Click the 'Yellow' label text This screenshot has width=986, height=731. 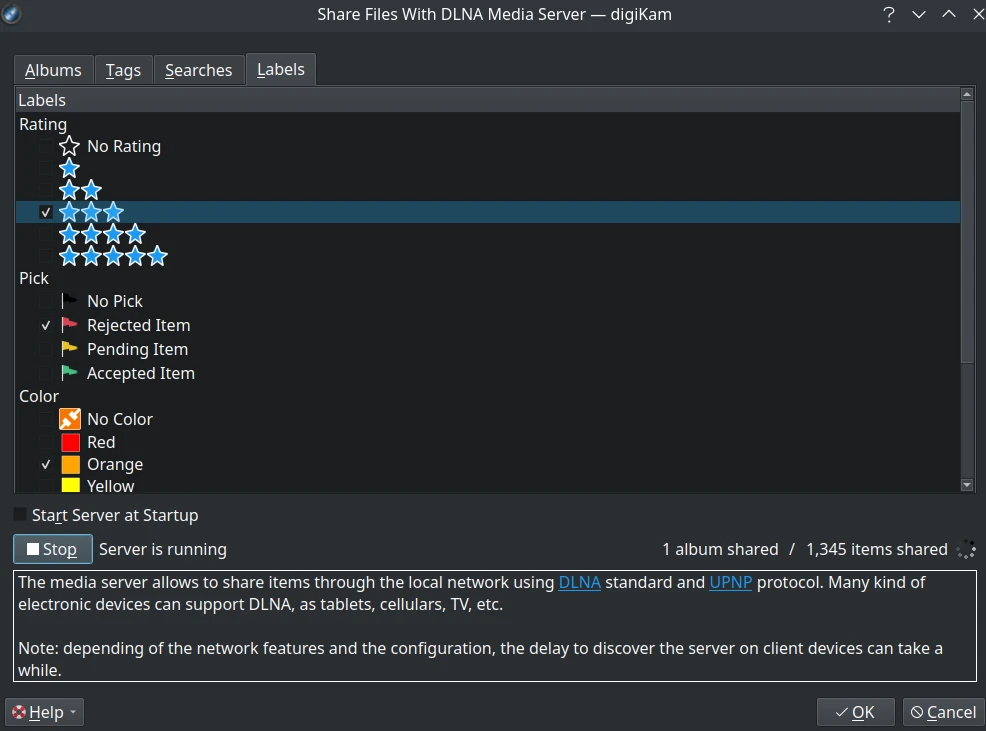111,486
